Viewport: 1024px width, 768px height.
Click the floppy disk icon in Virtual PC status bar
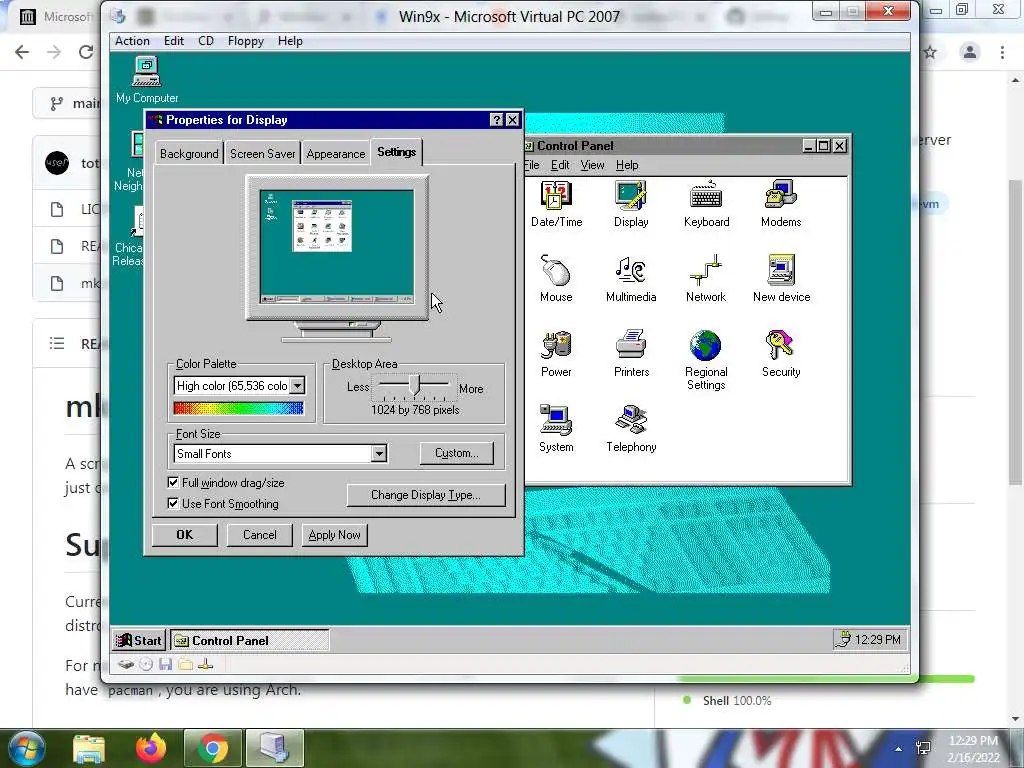tap(165, 665)
